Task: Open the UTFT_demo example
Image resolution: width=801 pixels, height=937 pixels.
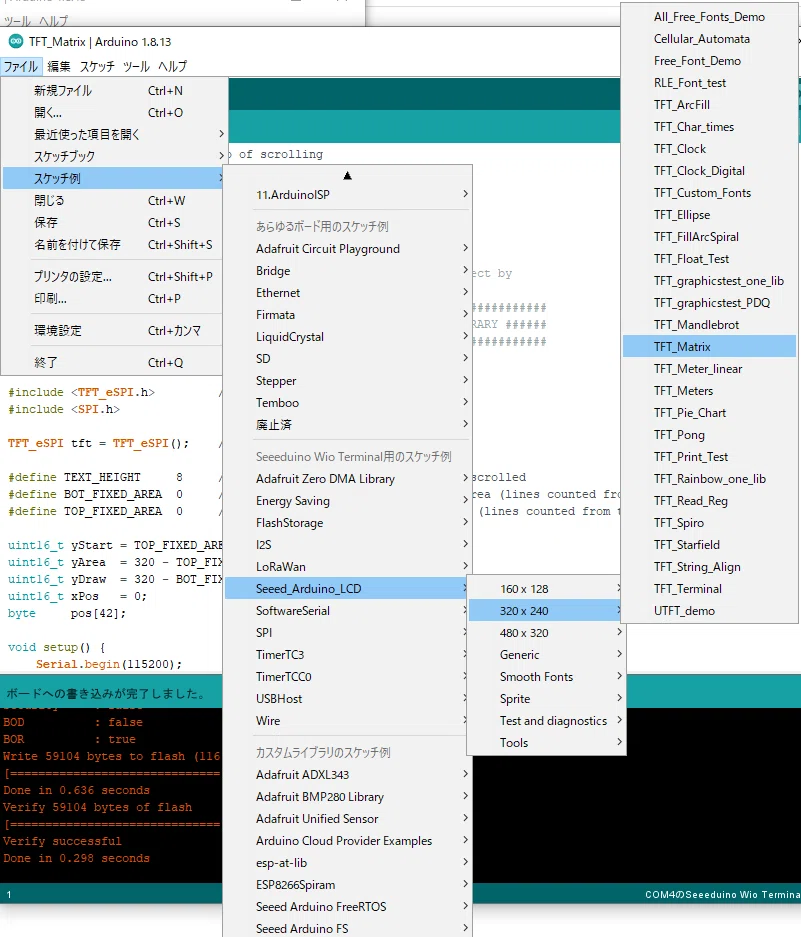Action: (710, 611)
